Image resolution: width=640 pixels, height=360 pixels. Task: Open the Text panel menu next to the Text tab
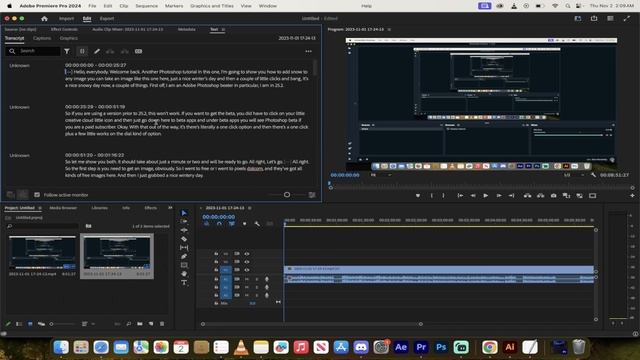click(223, 29)
